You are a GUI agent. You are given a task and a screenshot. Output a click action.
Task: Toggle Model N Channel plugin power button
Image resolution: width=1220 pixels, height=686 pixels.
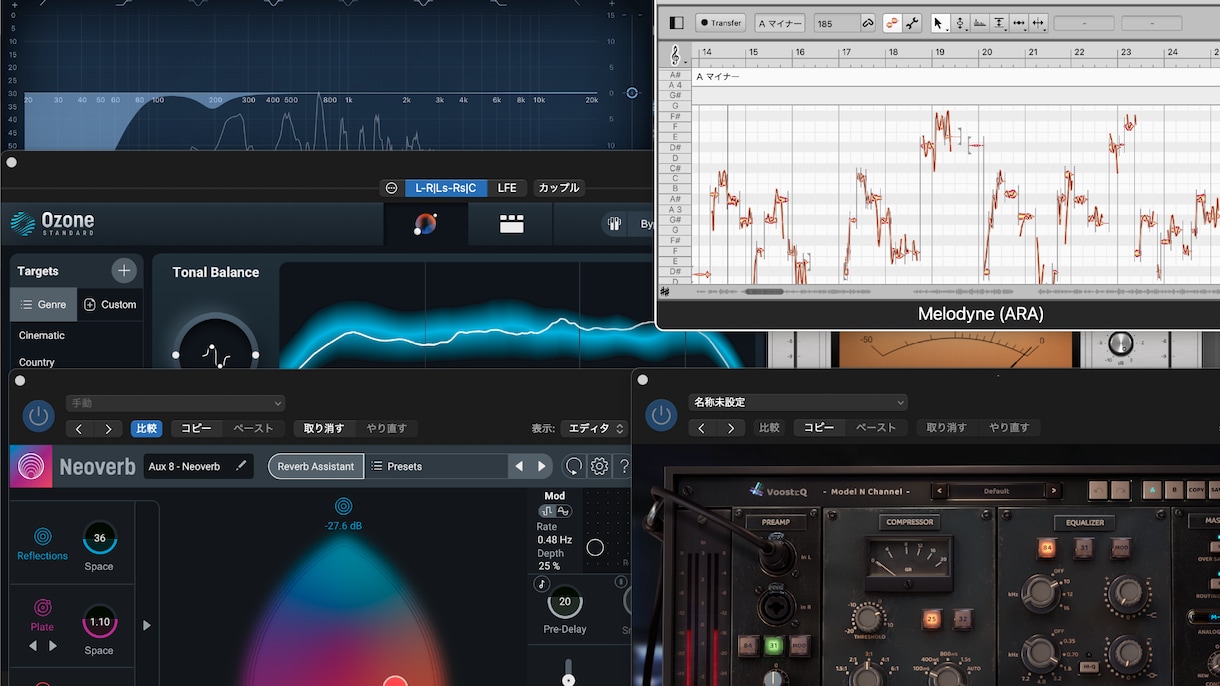[661, 415]
